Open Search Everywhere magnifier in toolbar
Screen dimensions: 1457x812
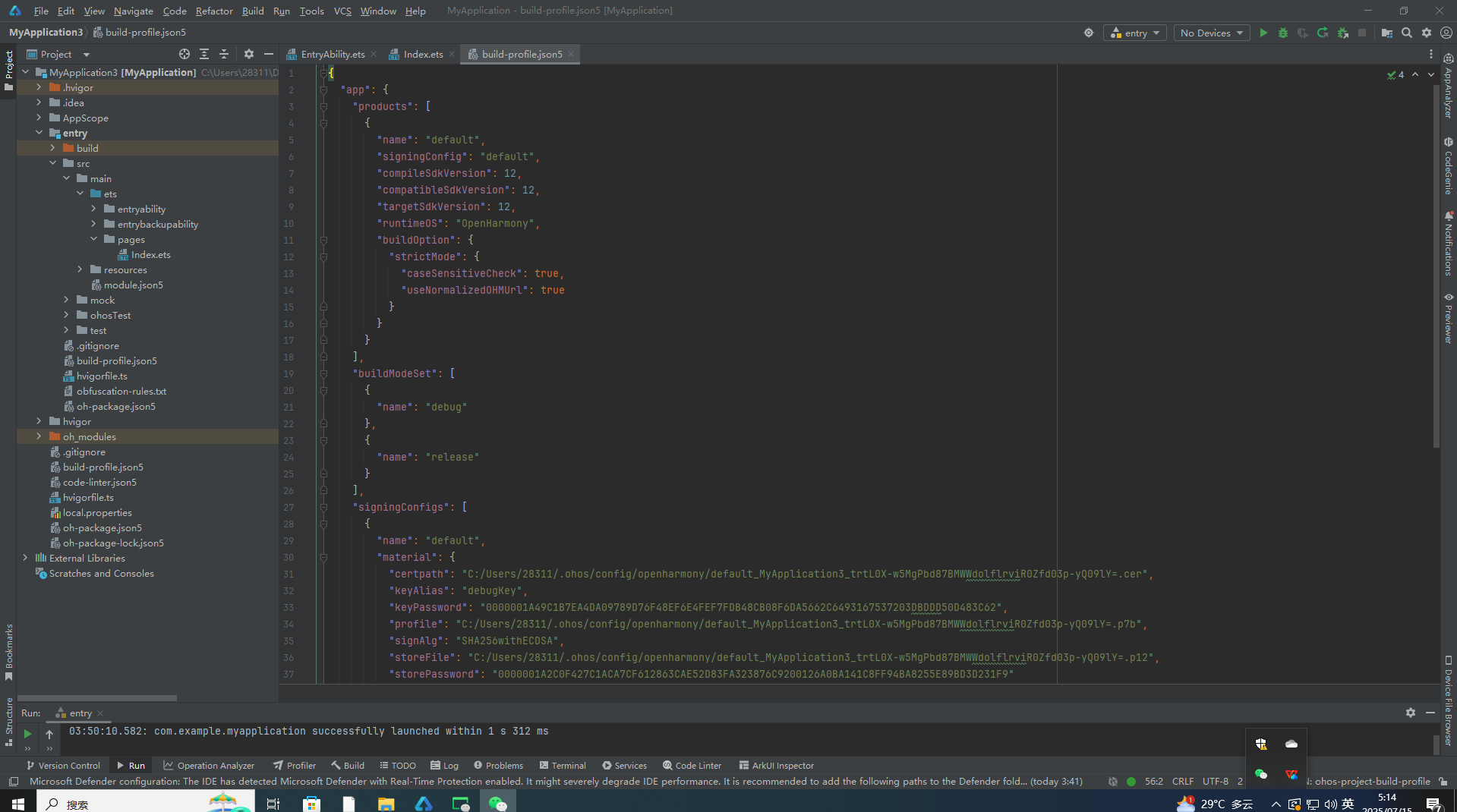pyautogui.click(x=1407, y=33)
